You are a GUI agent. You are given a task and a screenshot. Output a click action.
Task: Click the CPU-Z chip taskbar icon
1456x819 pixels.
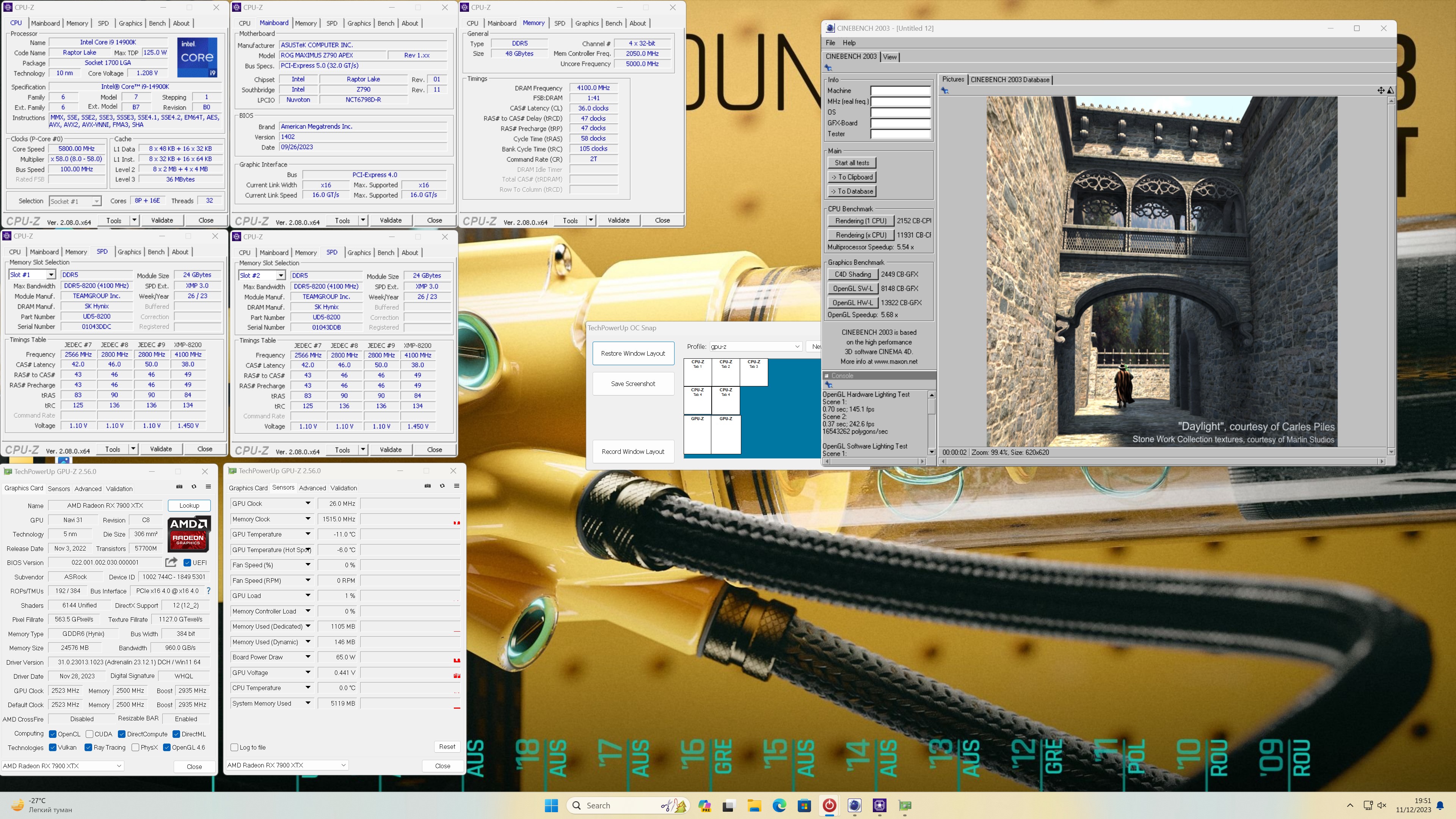coord(880,805)
